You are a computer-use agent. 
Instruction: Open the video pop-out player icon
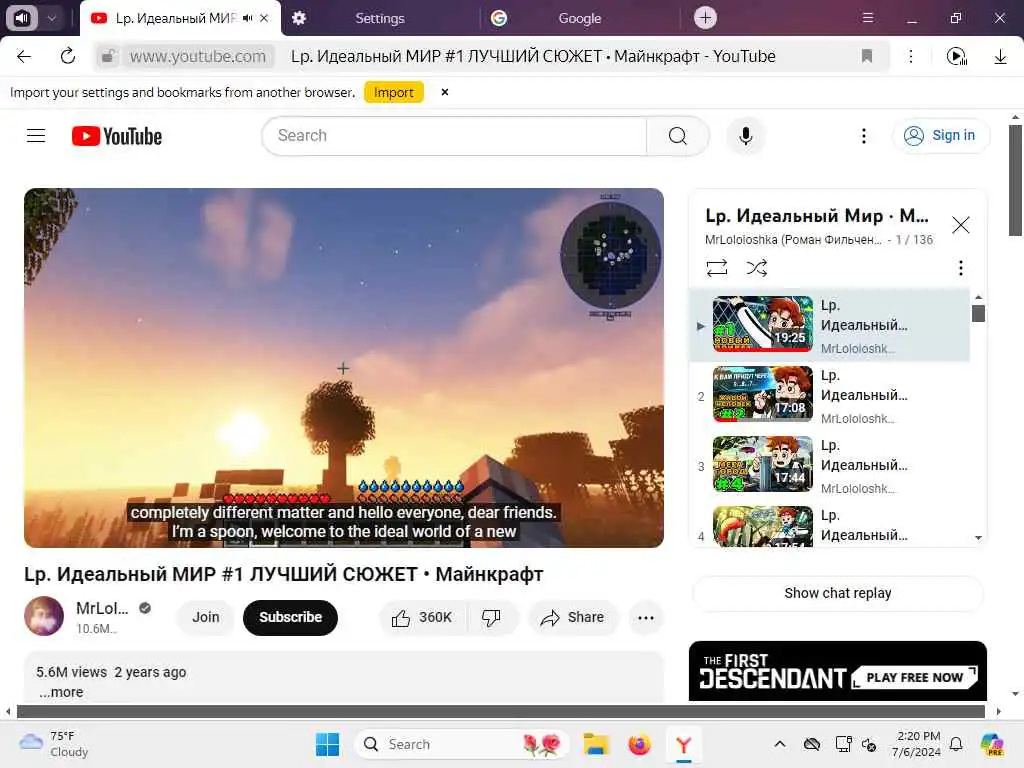click(x=956, y=56)
